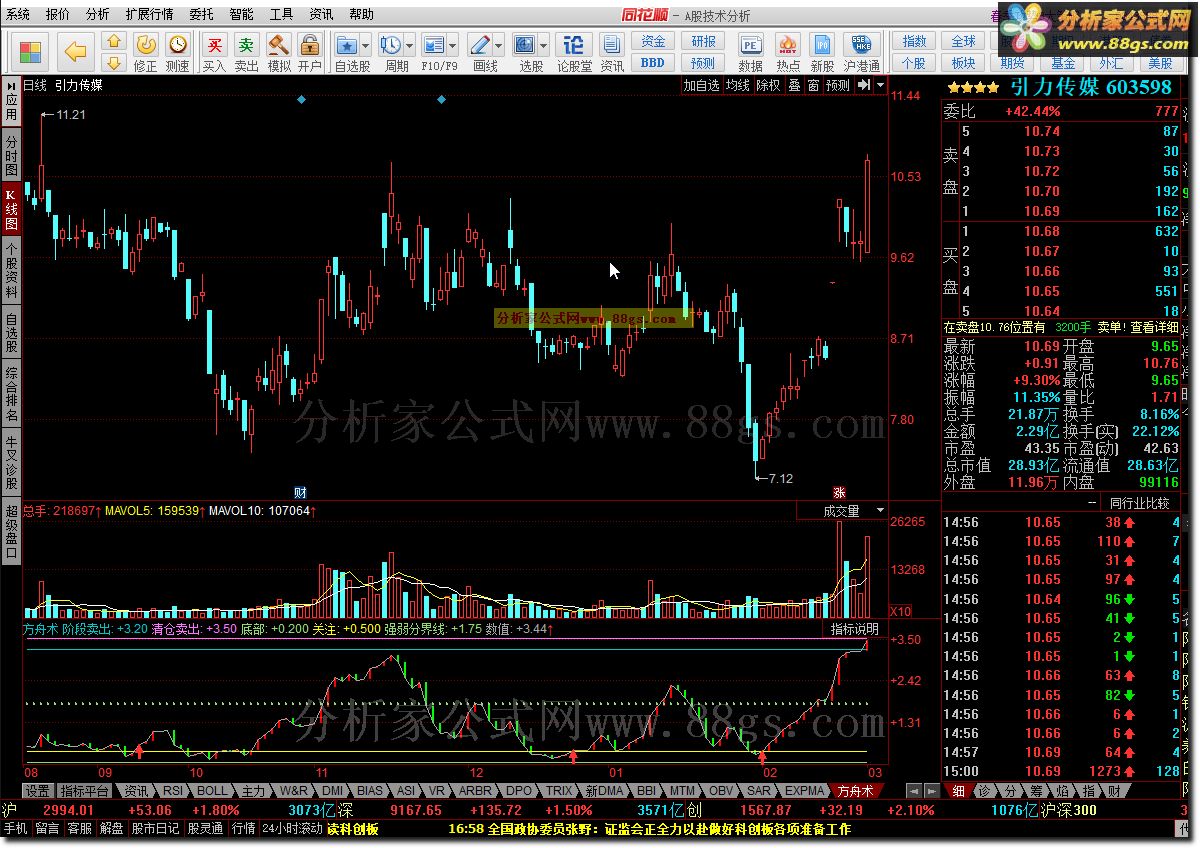This screenshot has height=848, width=1200.
Task: Click the 指标说明 indicator description button
Action: coord(856,629)
